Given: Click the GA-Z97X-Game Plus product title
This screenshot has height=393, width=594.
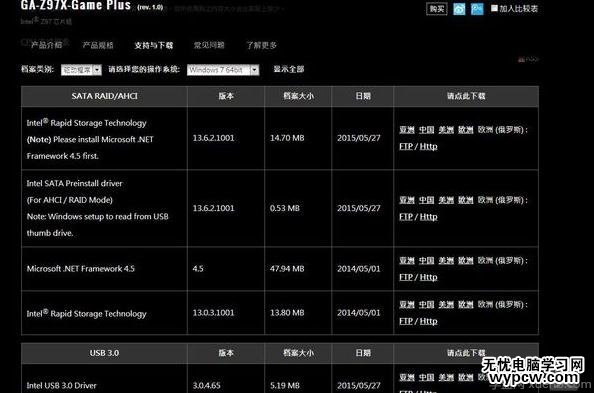Looking at the screenshot, I should pos(76,5).
